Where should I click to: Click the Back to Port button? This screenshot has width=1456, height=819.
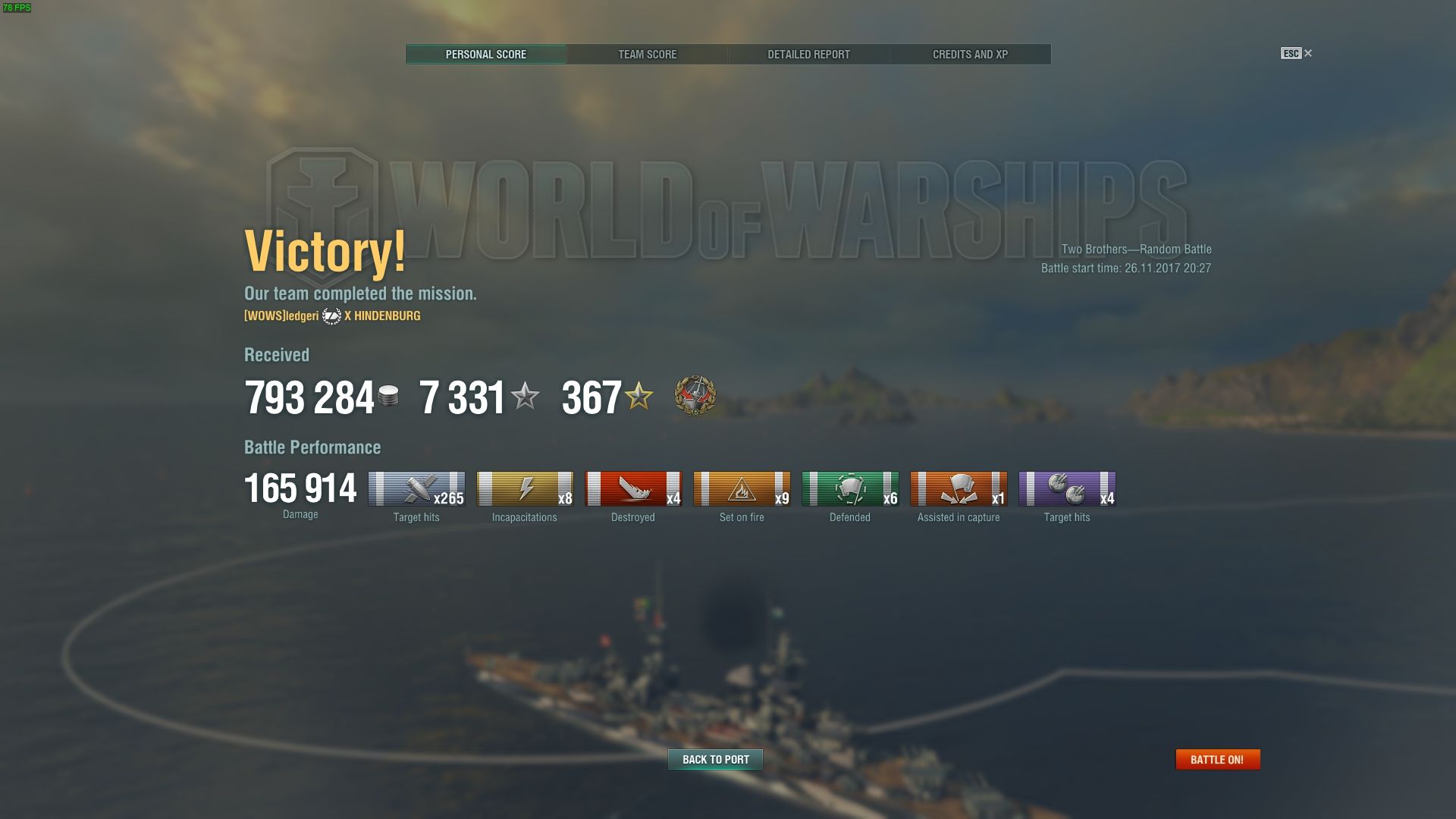(x=715, y=759)
